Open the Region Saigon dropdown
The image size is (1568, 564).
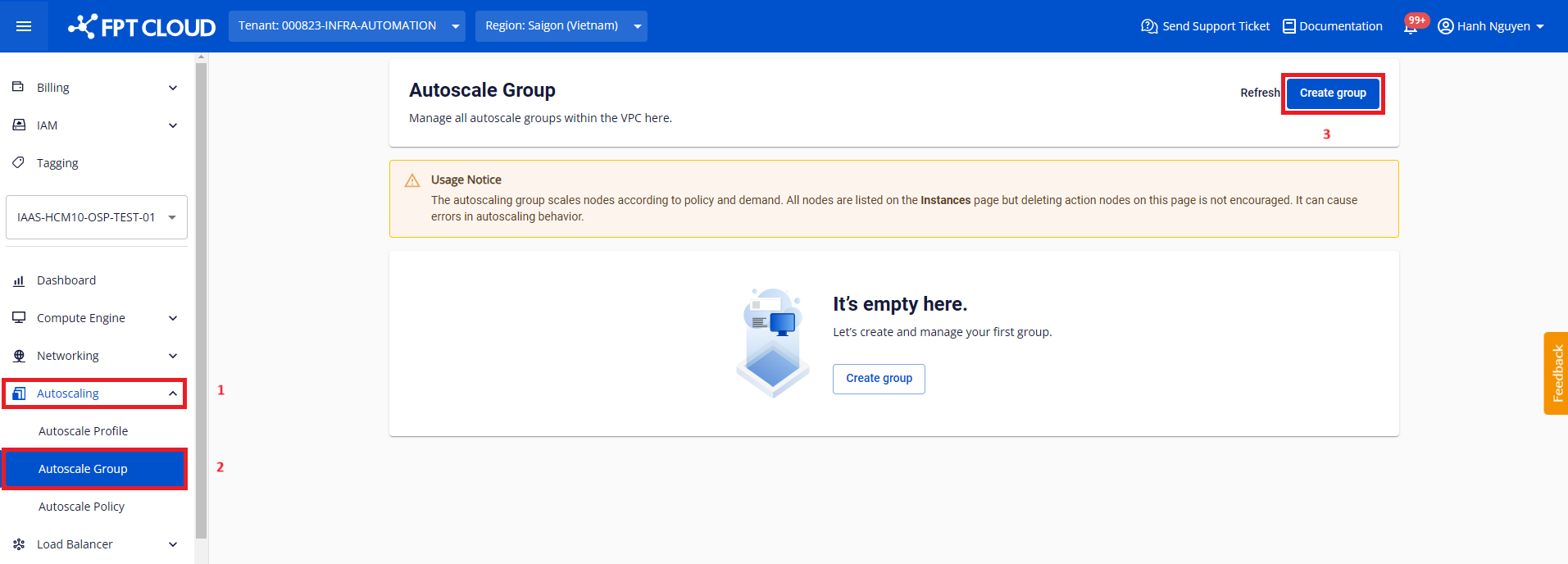pos(561,26)
